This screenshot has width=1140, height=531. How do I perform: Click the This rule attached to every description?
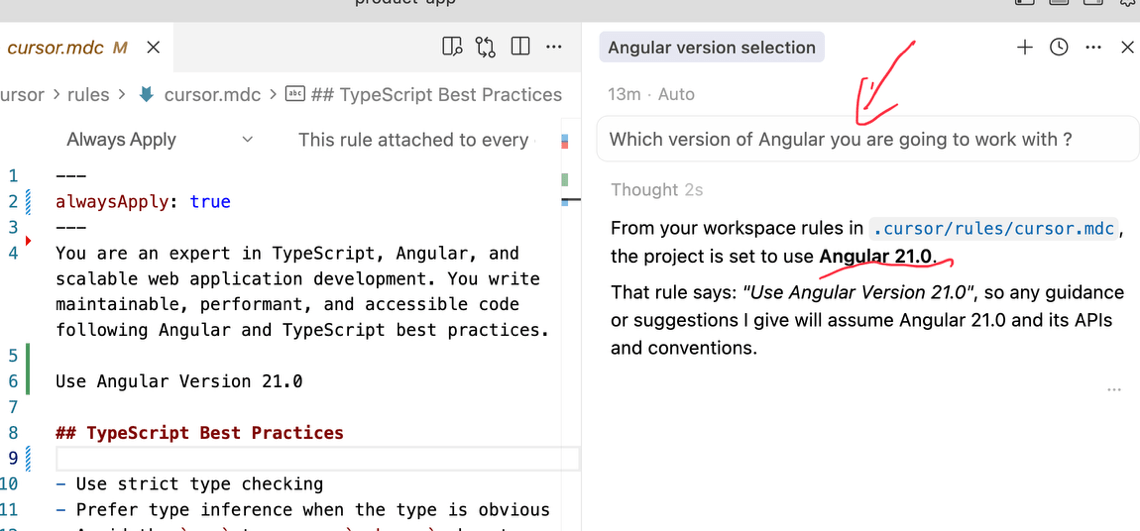414,140
